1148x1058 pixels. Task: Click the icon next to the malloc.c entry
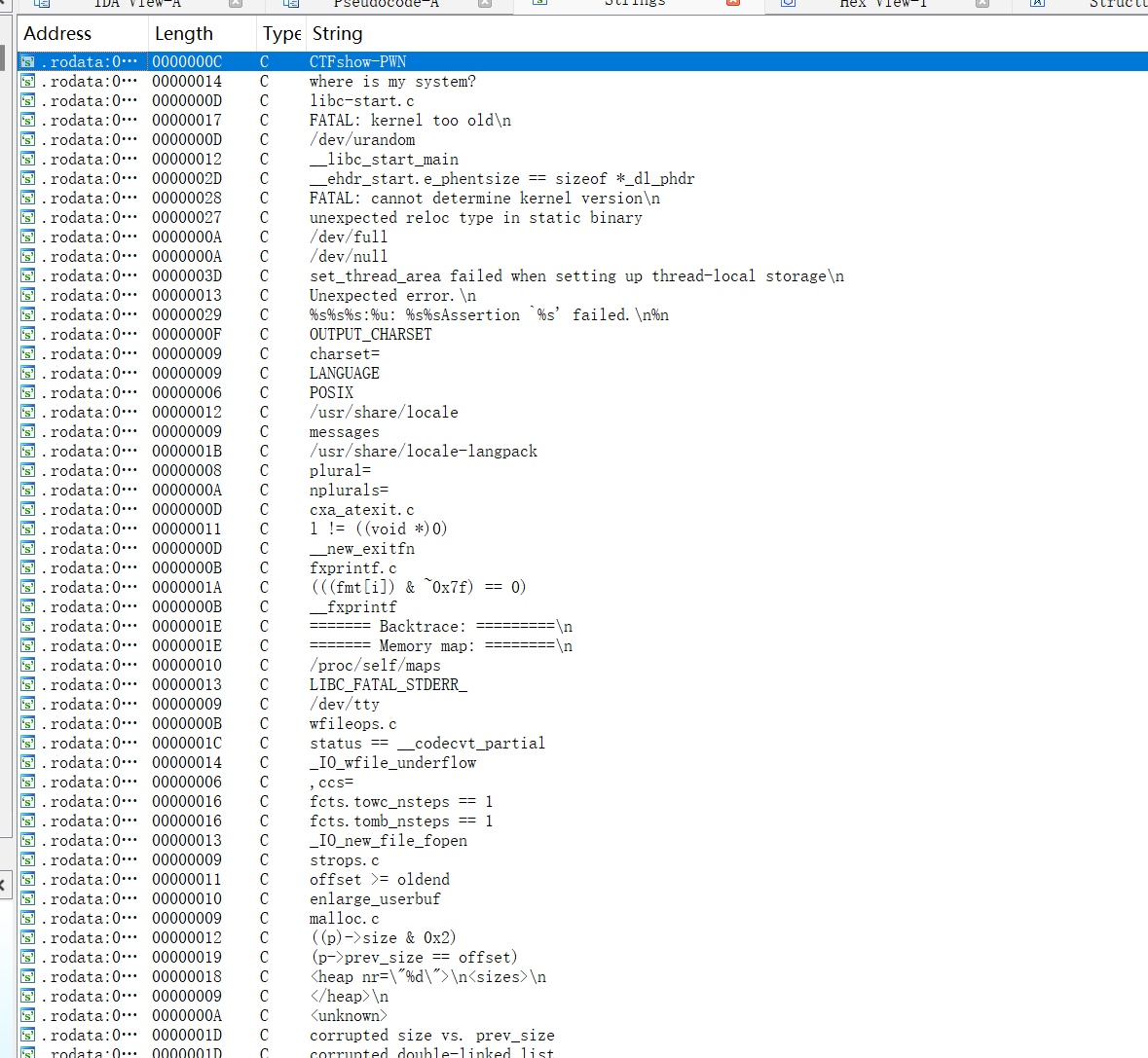pyautogui.click(x=28, y=919)
